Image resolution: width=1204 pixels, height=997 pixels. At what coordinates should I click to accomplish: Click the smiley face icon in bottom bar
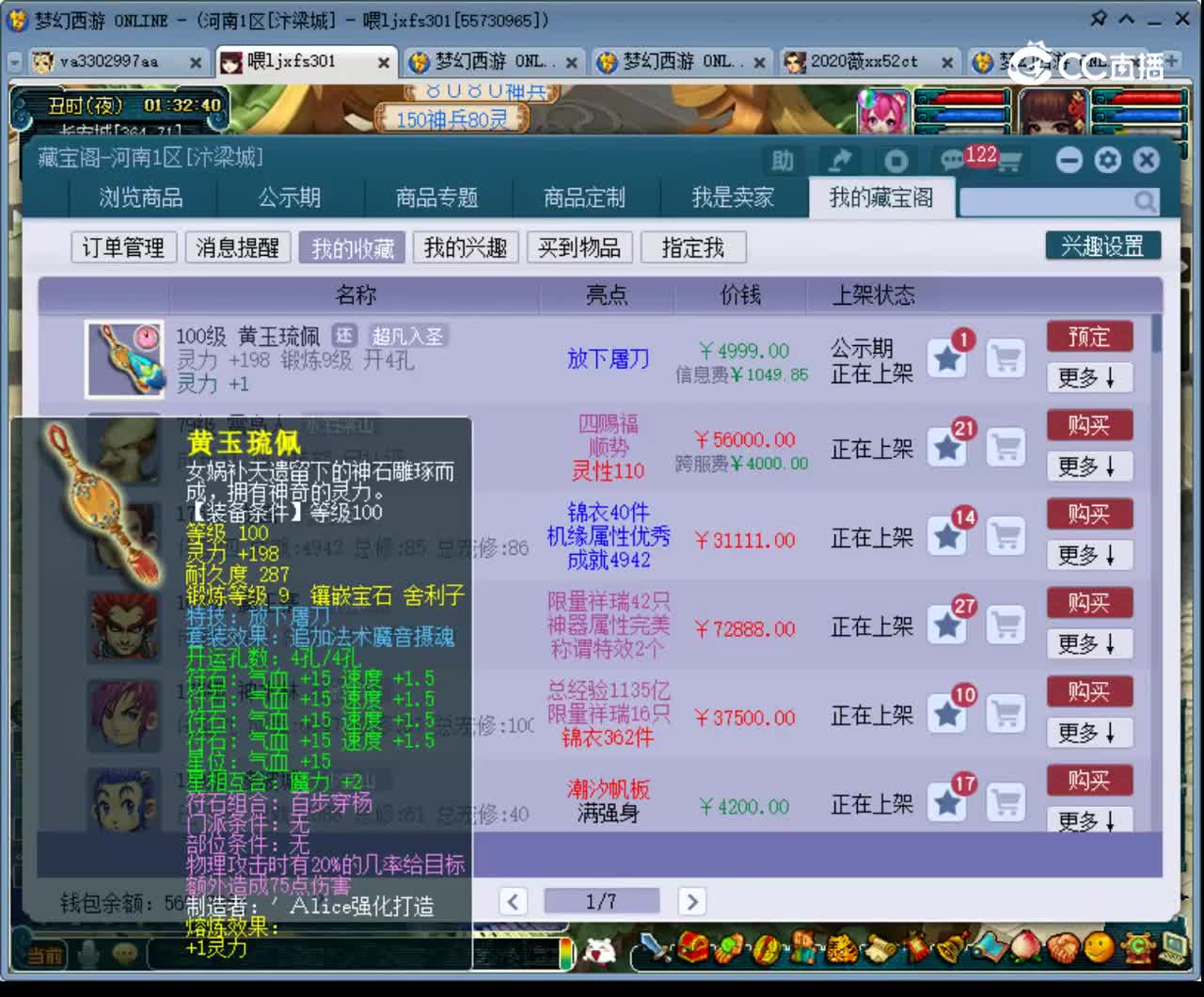pyautogui.click(x=1099, y=948)
